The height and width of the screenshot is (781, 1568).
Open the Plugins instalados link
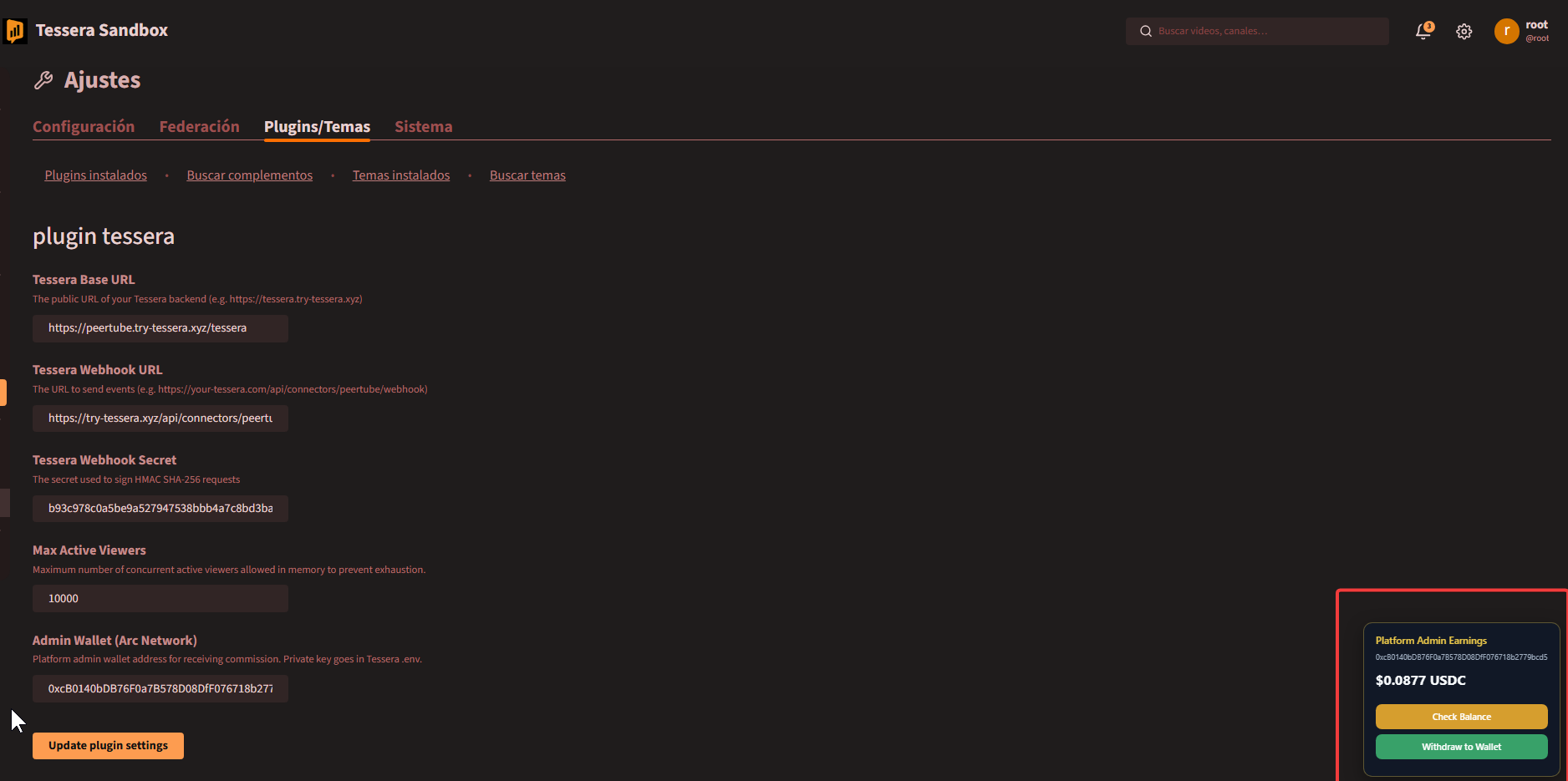[96, 175]
